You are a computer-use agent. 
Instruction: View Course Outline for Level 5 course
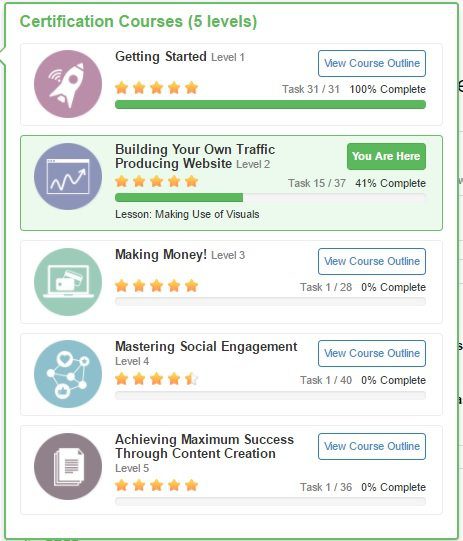coord(372,446)
